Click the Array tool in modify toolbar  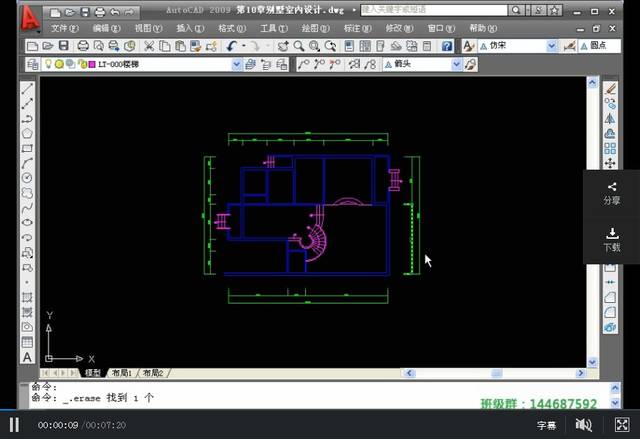610,148
